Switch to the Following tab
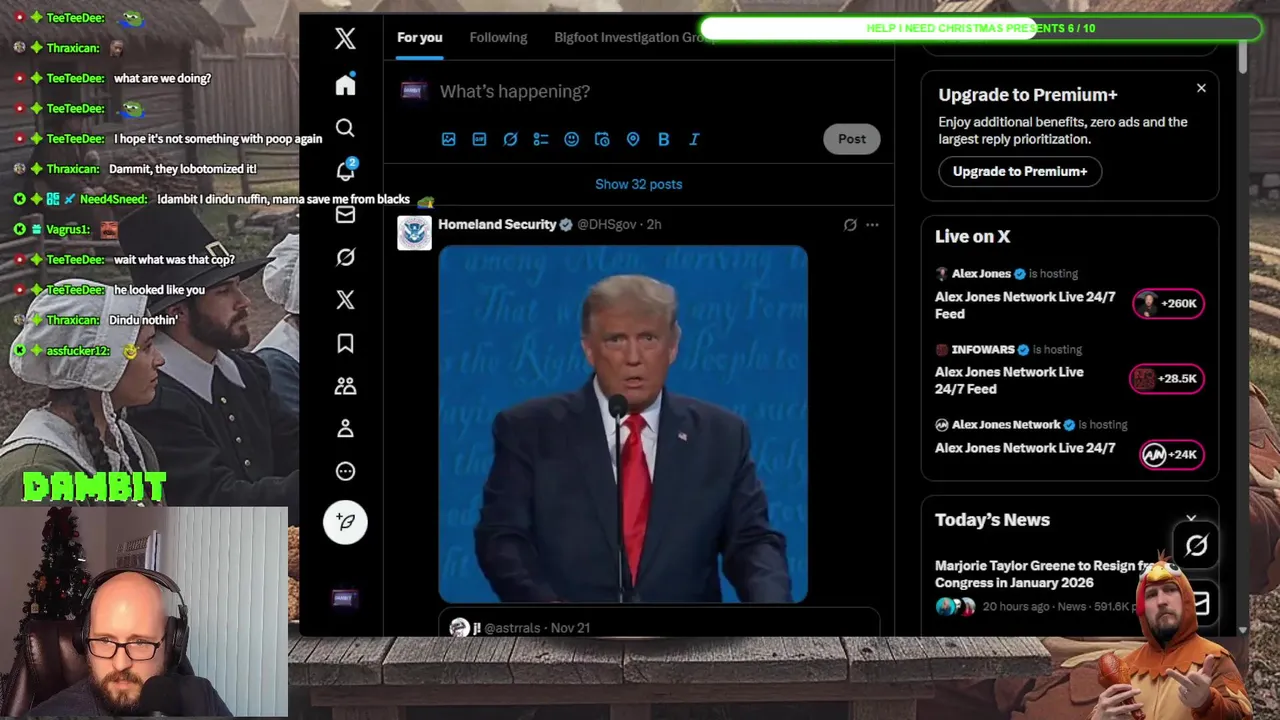 coord(498,38)
